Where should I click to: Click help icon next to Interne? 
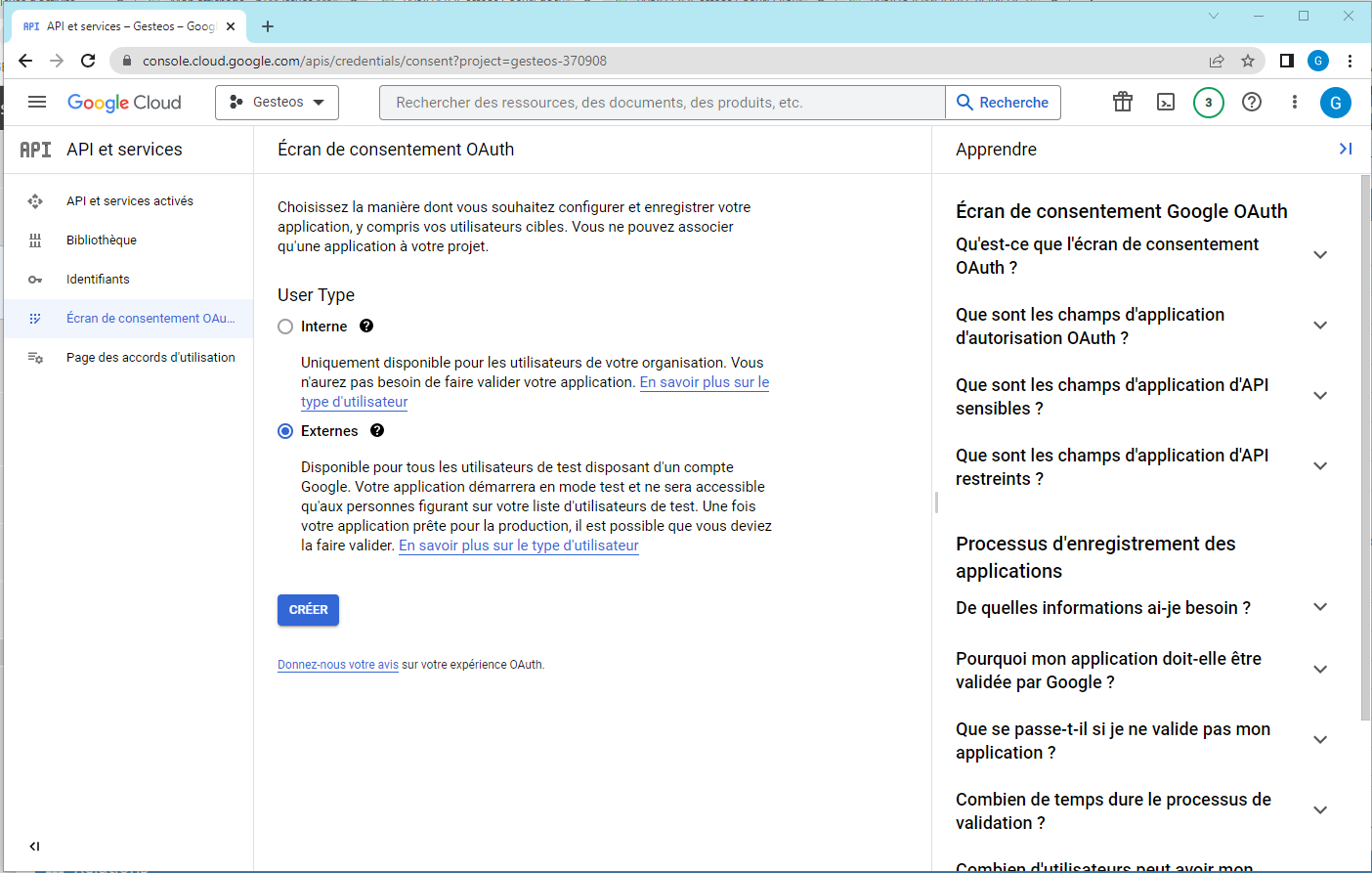[366, 327]
